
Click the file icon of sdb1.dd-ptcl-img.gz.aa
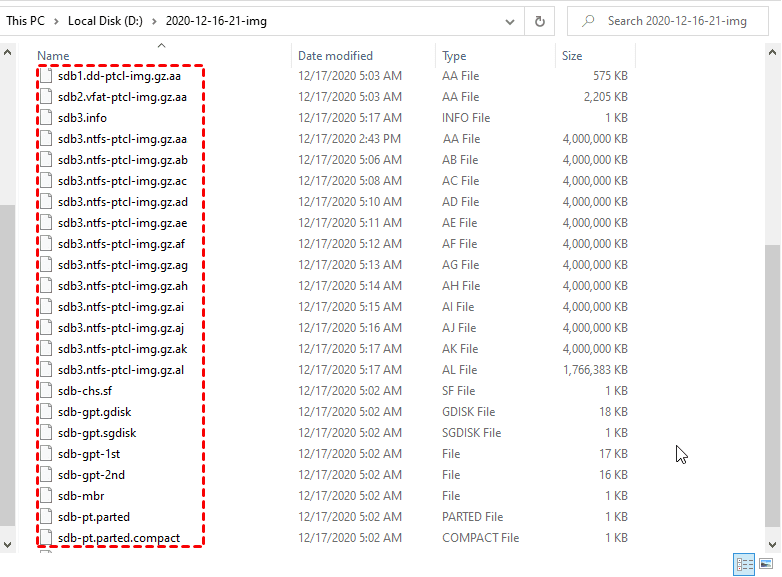click(47, 76)
